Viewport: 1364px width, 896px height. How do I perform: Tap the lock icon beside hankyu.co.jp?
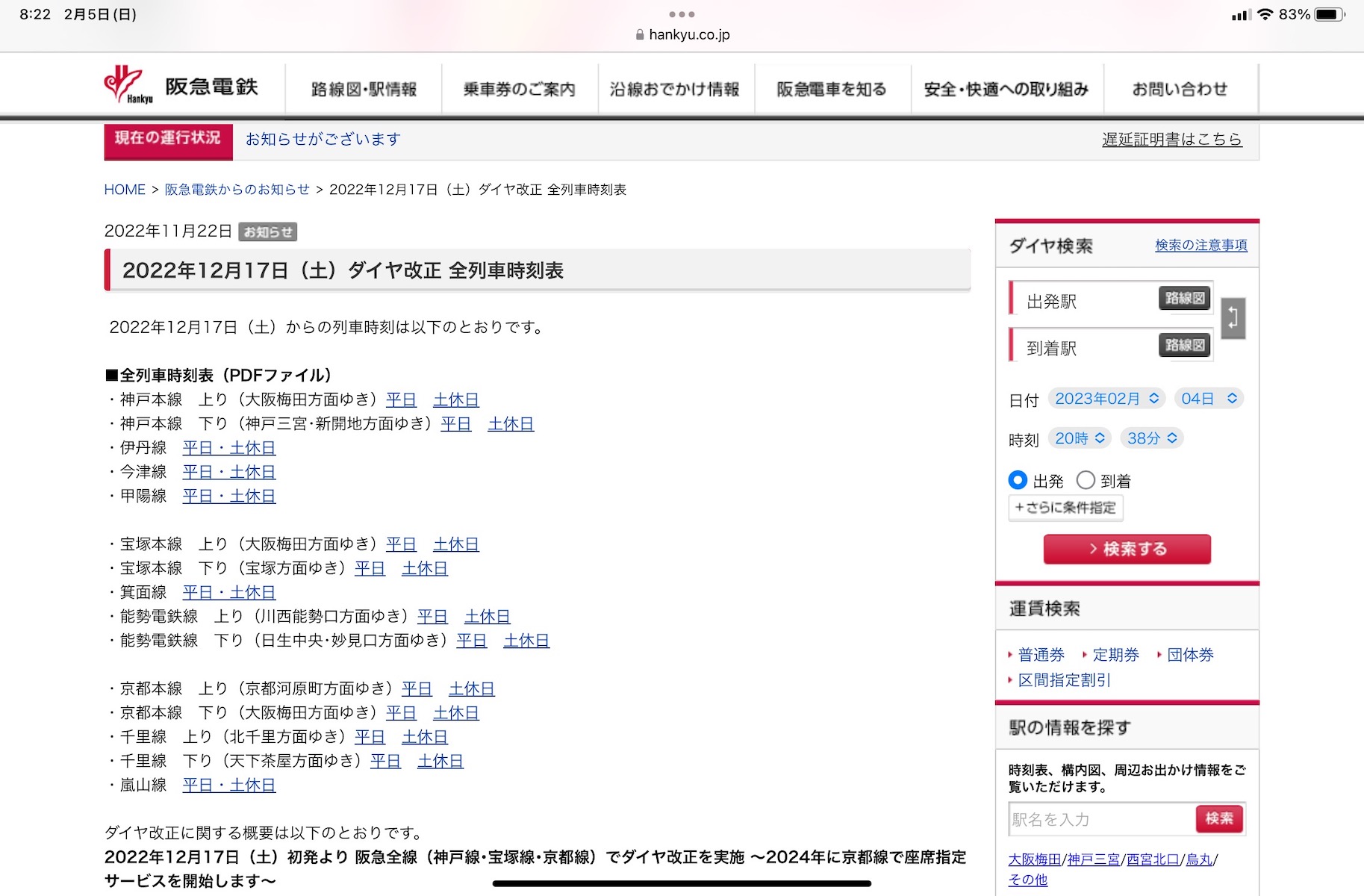(x=640, y=34)
